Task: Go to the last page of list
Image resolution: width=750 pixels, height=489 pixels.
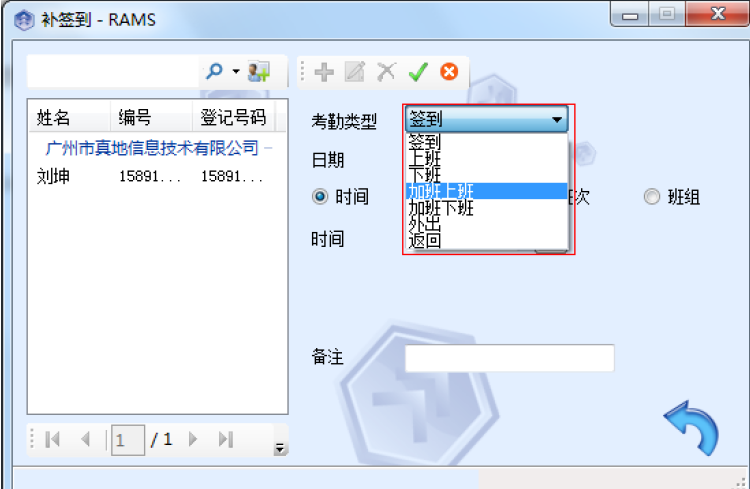Action: (x=225, y=439)
